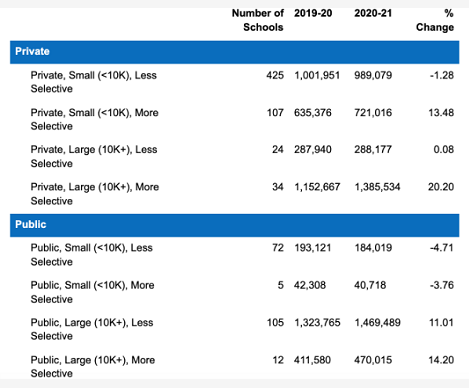The height and width of the screenshot is (388, 469).
Task: Click the 1,469,489 value in 2020-21
Action: click(377, 323)
